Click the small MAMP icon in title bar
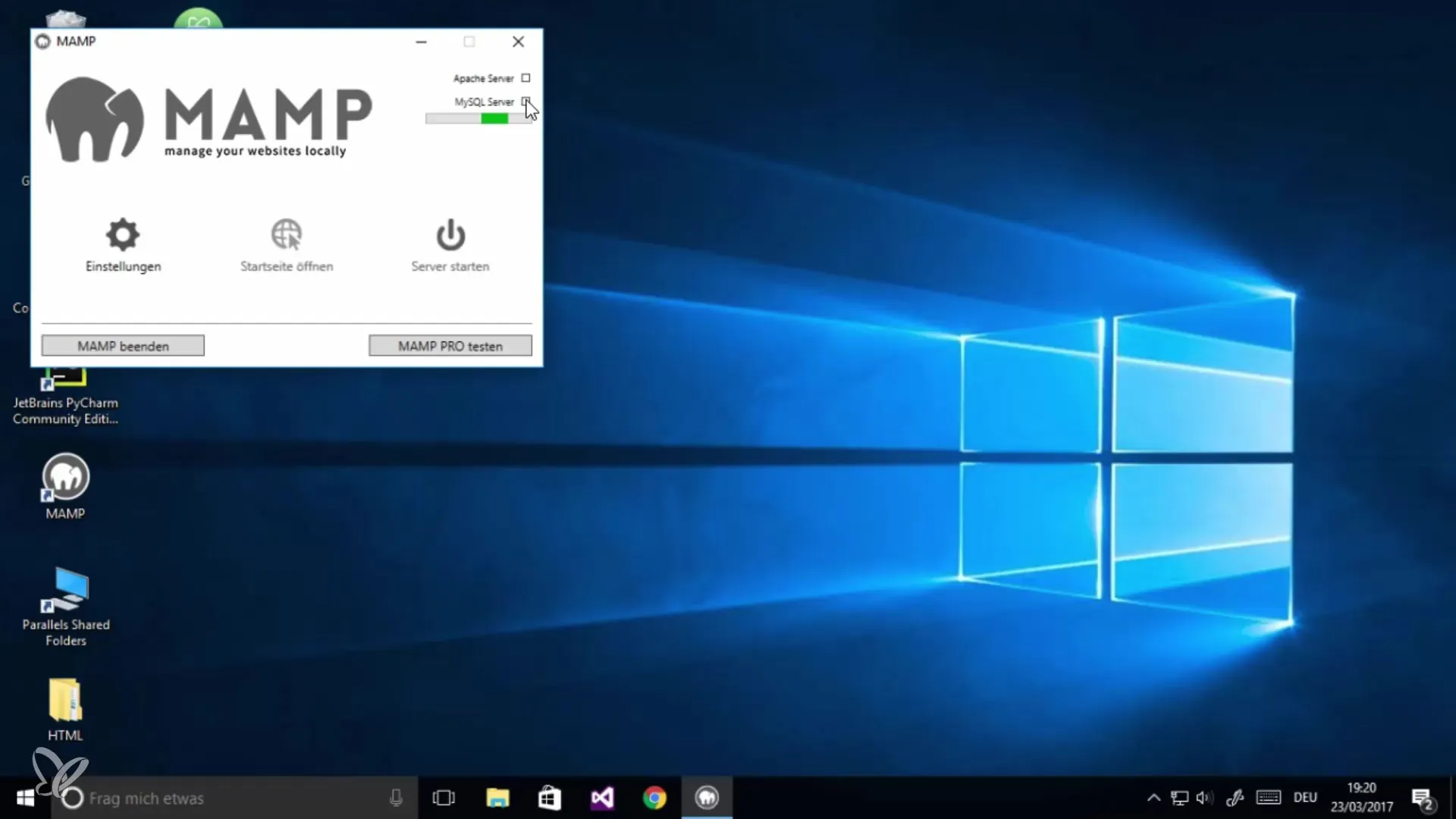This screenshot has width=1456, height=819. pyautogui.click(x=42, y=41)
